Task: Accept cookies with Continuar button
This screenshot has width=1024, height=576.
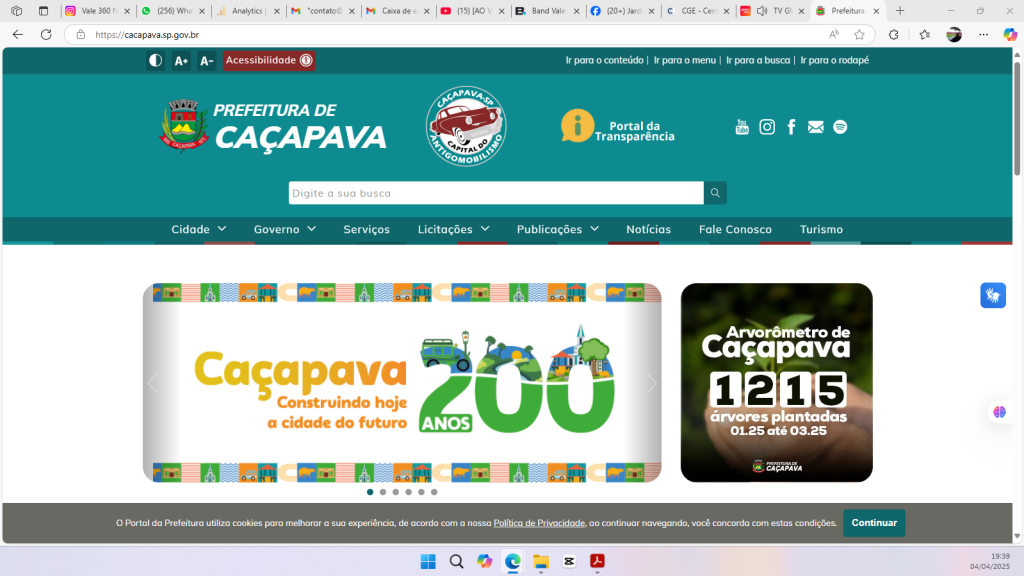Action: point(874,523)
